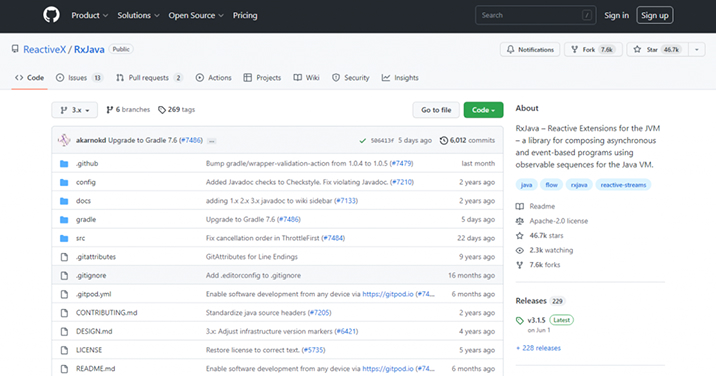Viewport: 716px width, 376px height.
Task: Fork the repository
Action: click(x=593, y=50)
